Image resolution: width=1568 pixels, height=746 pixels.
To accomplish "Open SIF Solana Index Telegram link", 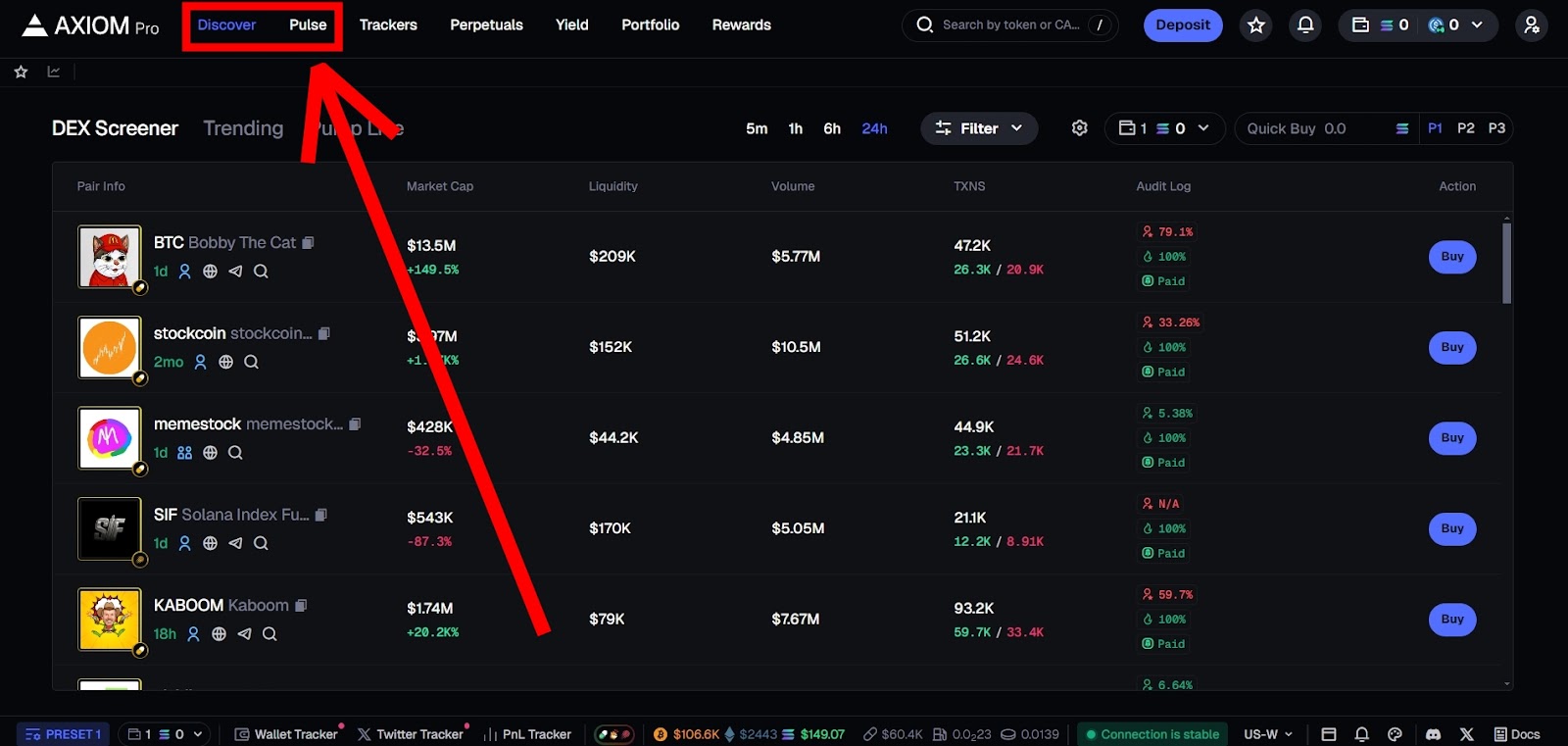I will [235, 543].
